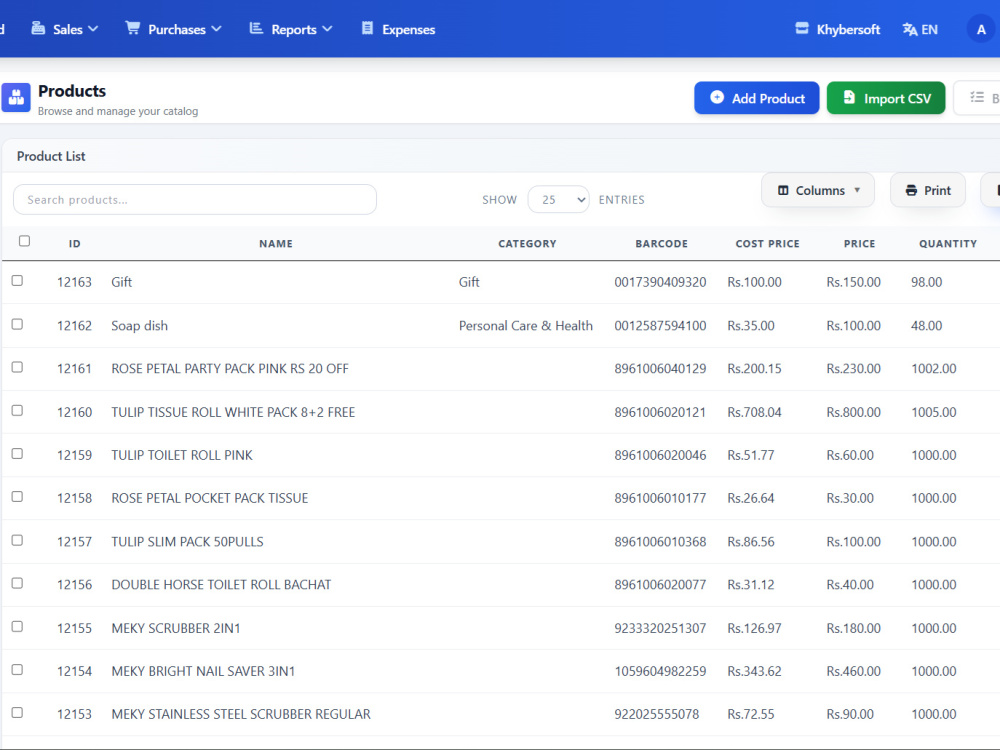Click the plus icon on Add Product
This screenshot has height=750, width=1000.
(x=717, y=98)
